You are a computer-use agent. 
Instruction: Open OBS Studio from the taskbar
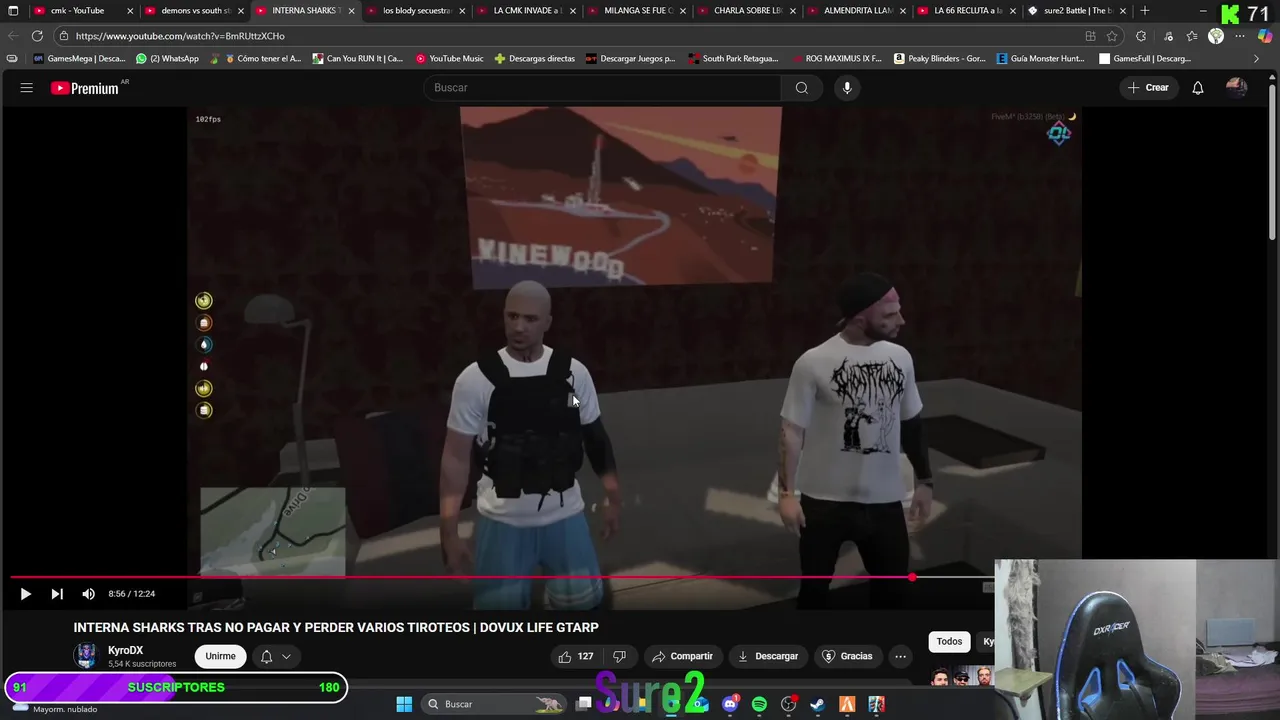tap(789, 704)
